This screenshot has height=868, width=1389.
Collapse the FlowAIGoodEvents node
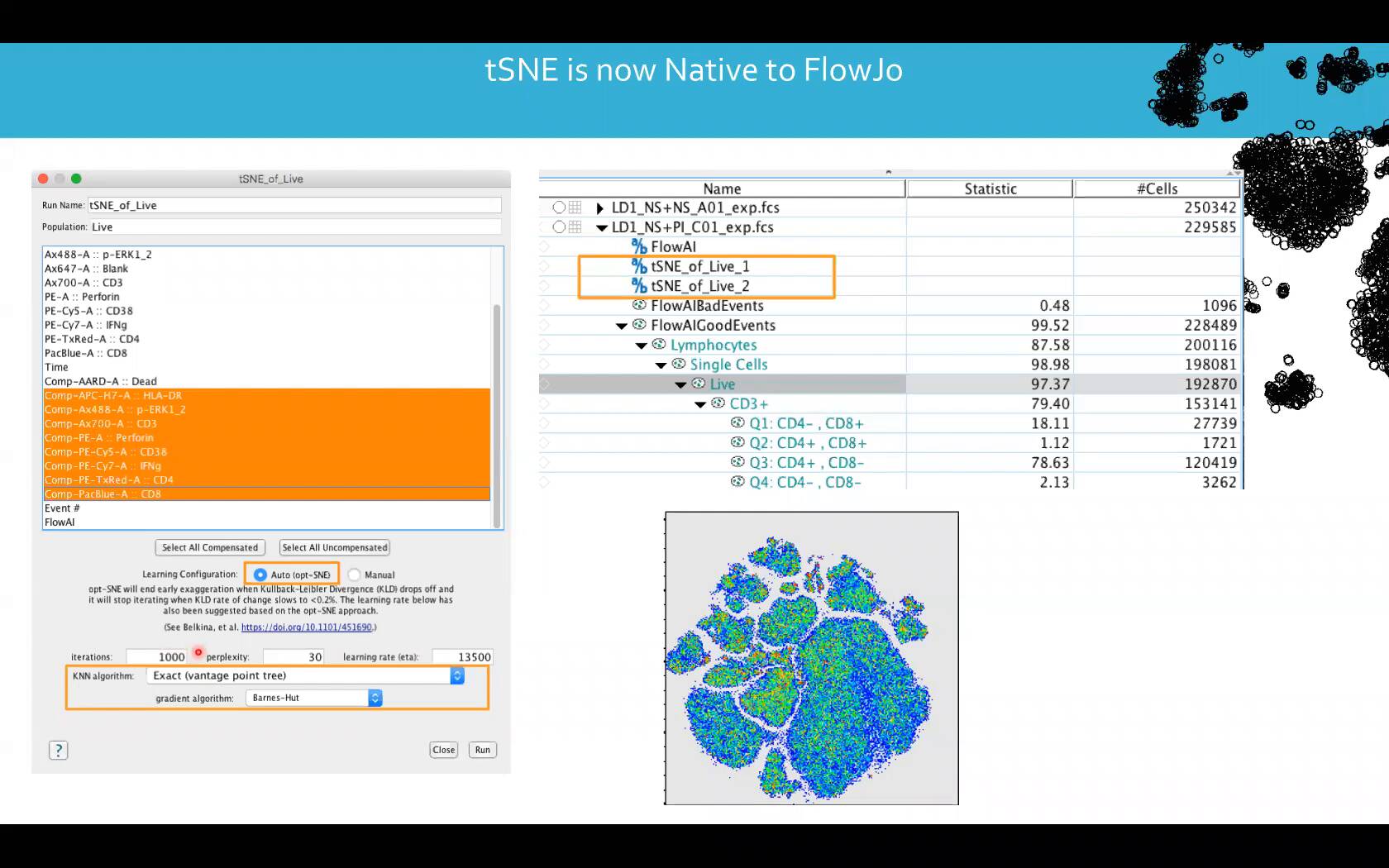[x=622, y=326]
